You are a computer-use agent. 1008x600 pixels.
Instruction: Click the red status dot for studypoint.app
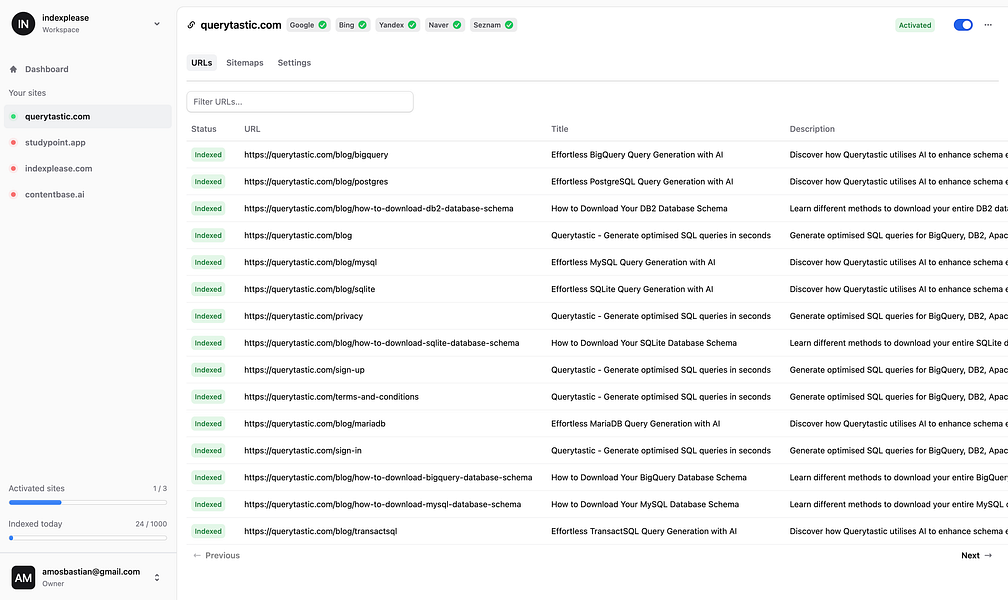pos(14,142)
